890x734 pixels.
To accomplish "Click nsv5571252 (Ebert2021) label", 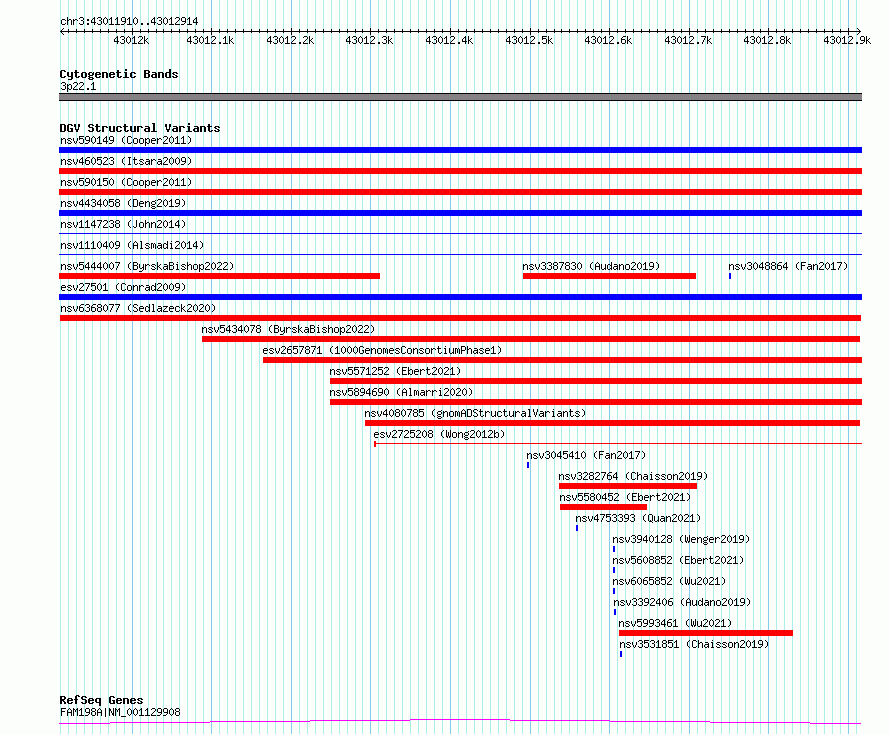I will [x=395, y=371].
